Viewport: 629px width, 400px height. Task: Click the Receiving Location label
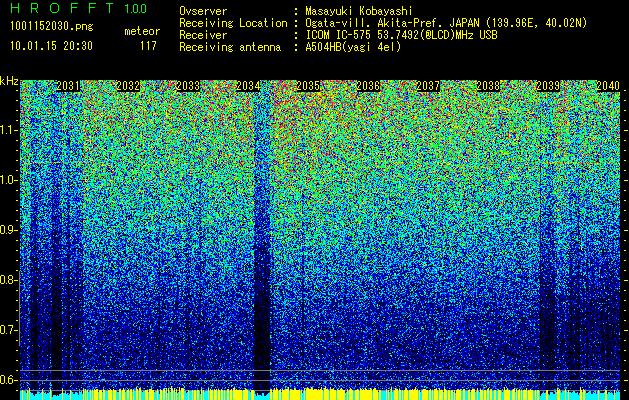click(x=233, y=23)
